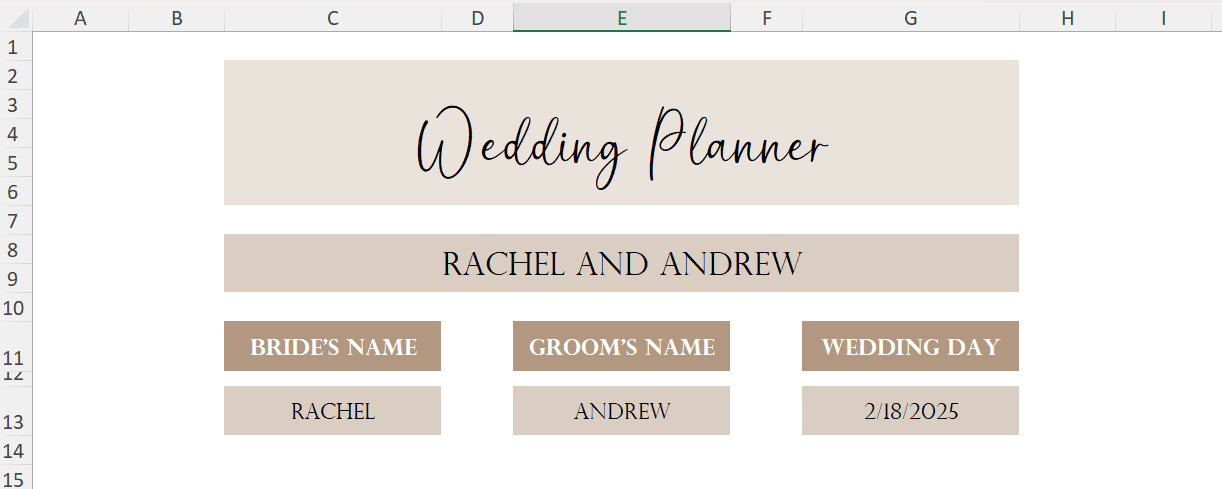Click the GROOM'S NAME label cell
1222x489 pixels.
pyautogui.click(x=621, y=346)
